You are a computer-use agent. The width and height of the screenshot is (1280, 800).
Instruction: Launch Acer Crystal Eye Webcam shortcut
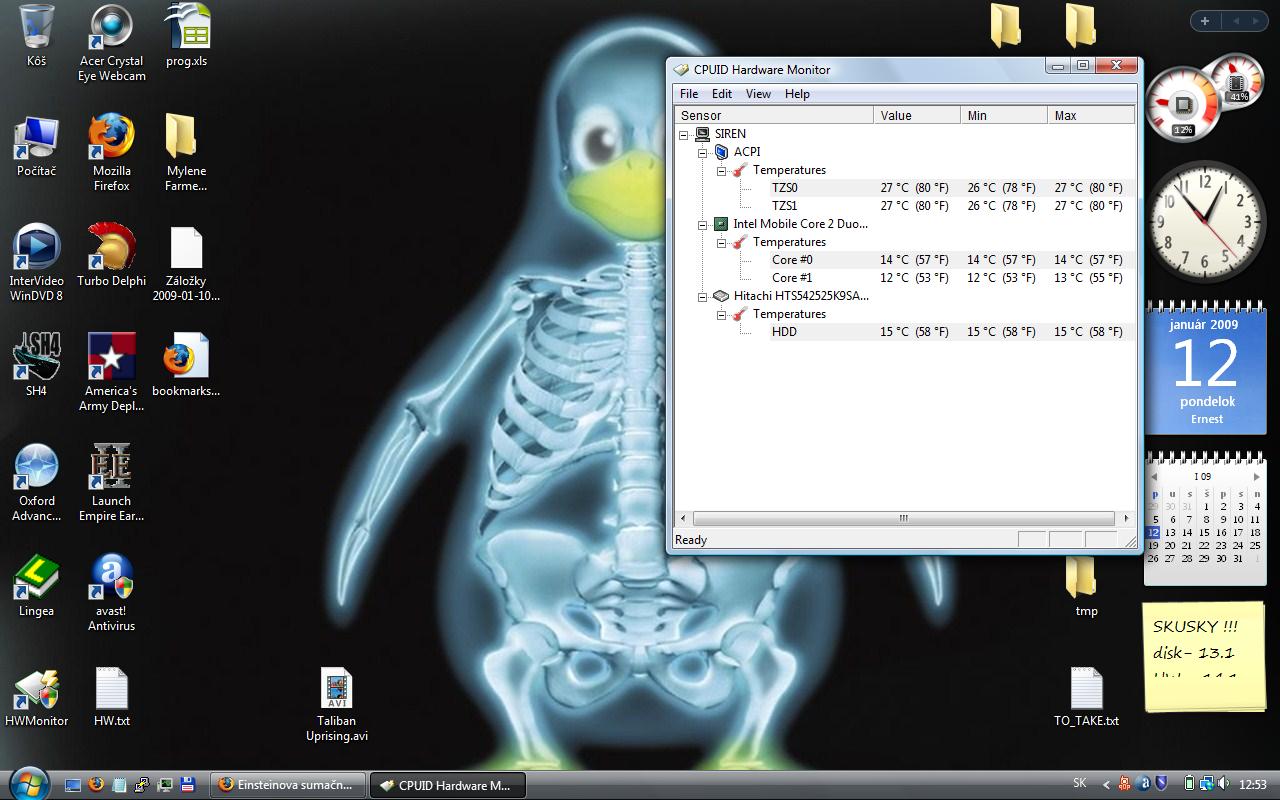112,43
